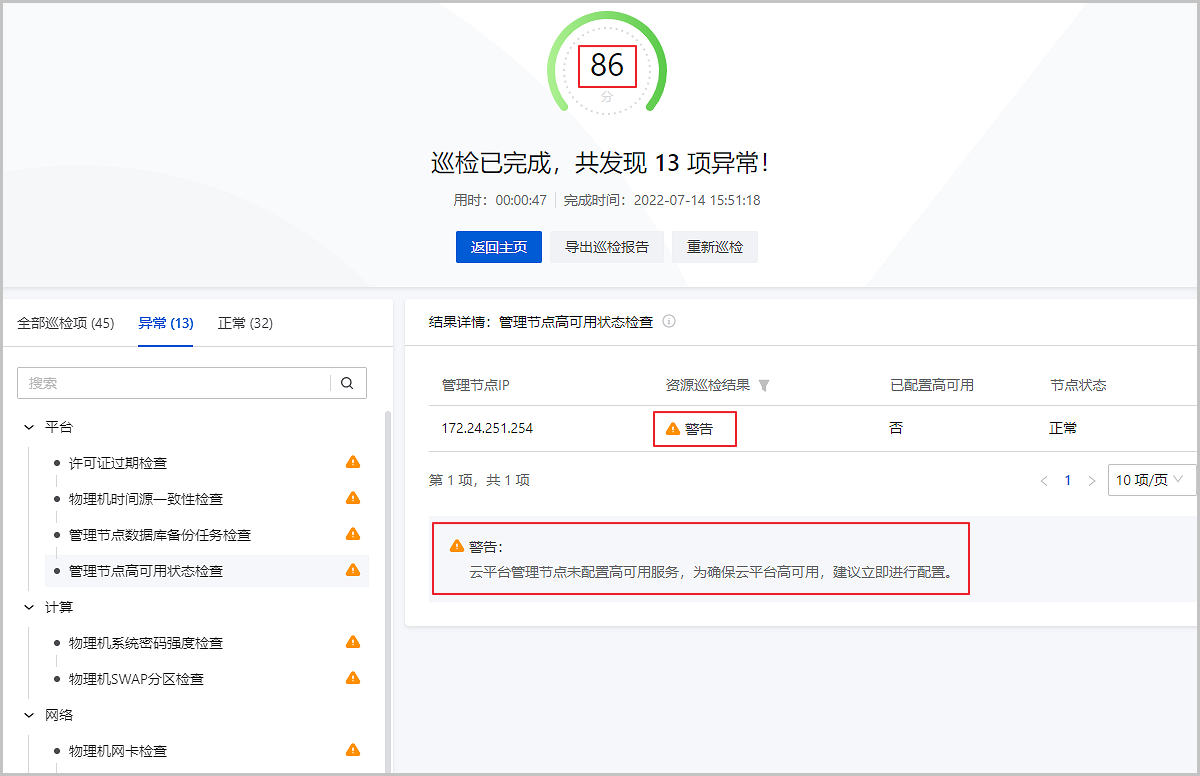The image size is (1200, 776).
Task: Switch to 全部巡检项 (45) tab
Action: tap(66, 323)
